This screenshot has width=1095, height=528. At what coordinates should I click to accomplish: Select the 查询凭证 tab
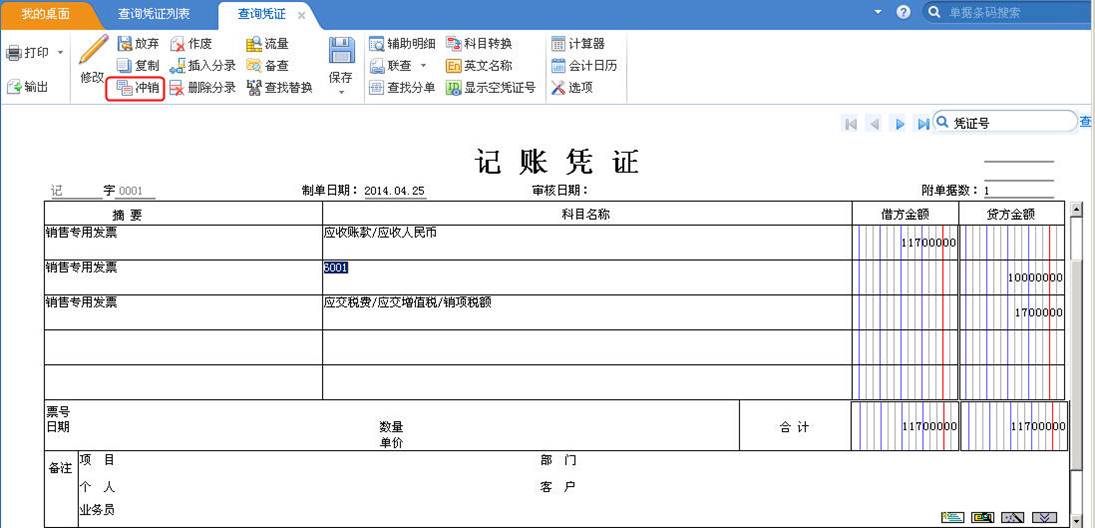(x=262, y=14)
